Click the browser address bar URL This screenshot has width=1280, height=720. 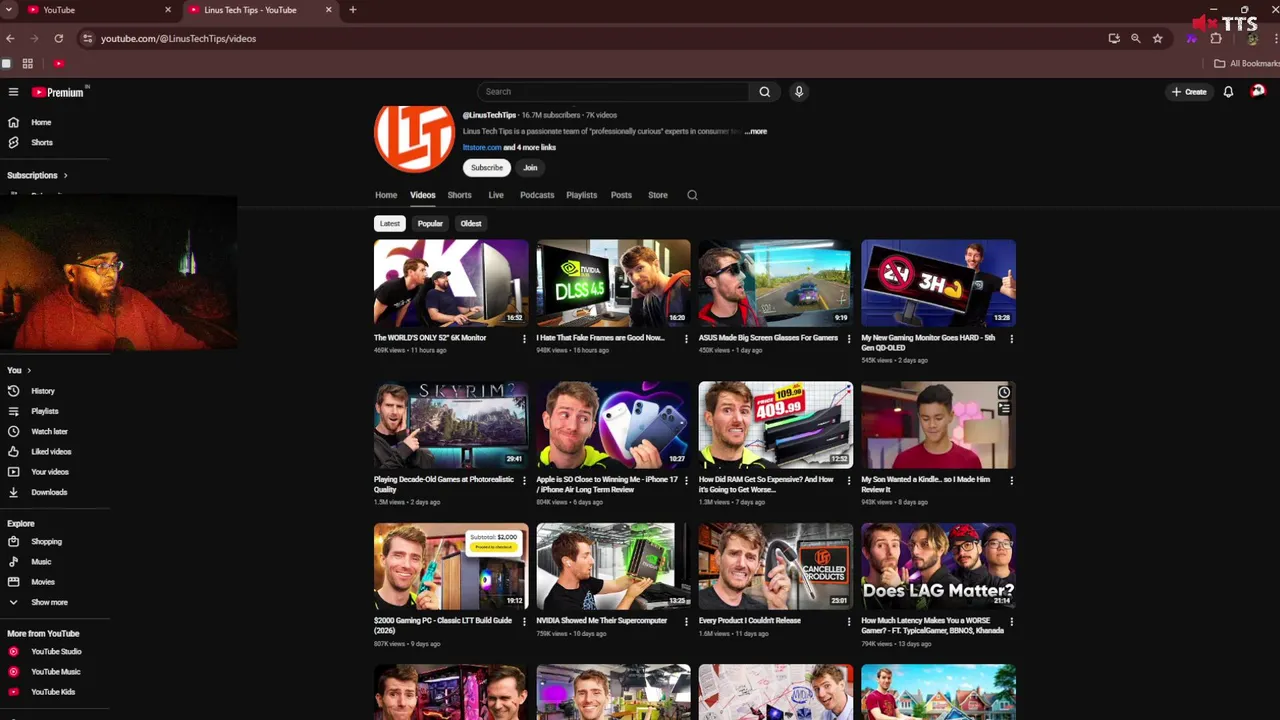coord(178,38)
